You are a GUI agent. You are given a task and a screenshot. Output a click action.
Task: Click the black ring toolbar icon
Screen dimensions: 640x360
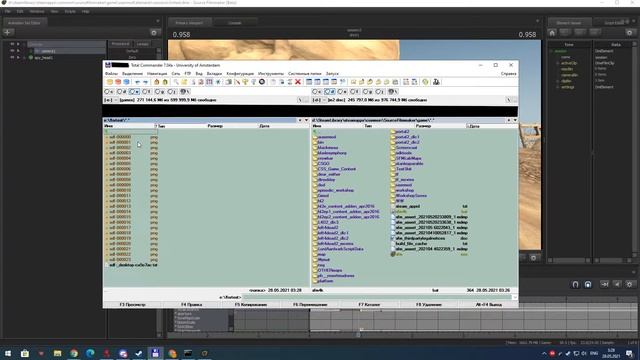pyautogui.click(x=262, y=82)
